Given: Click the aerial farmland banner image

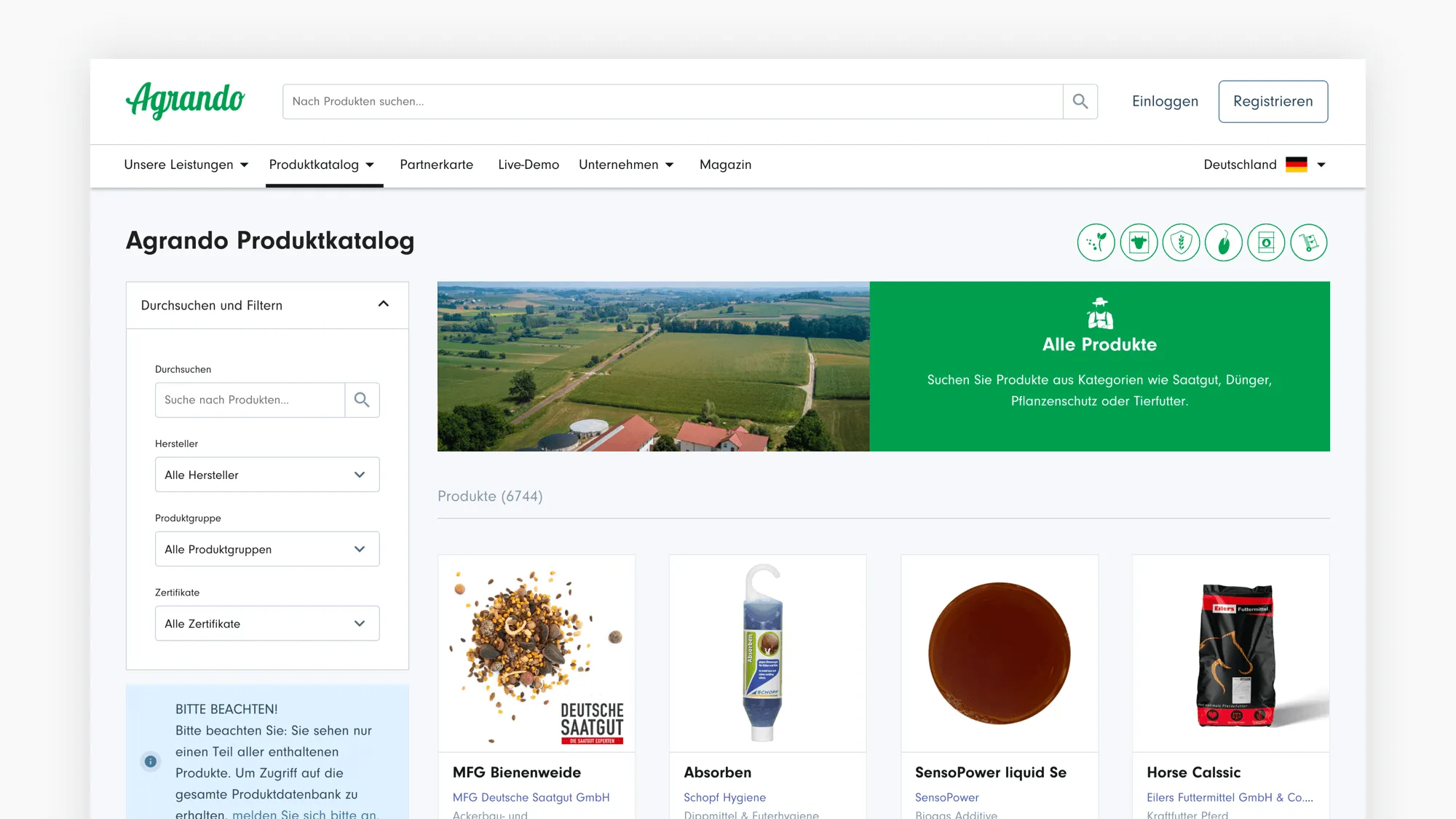Looking at the screenshot, I should tap(654, 366).
